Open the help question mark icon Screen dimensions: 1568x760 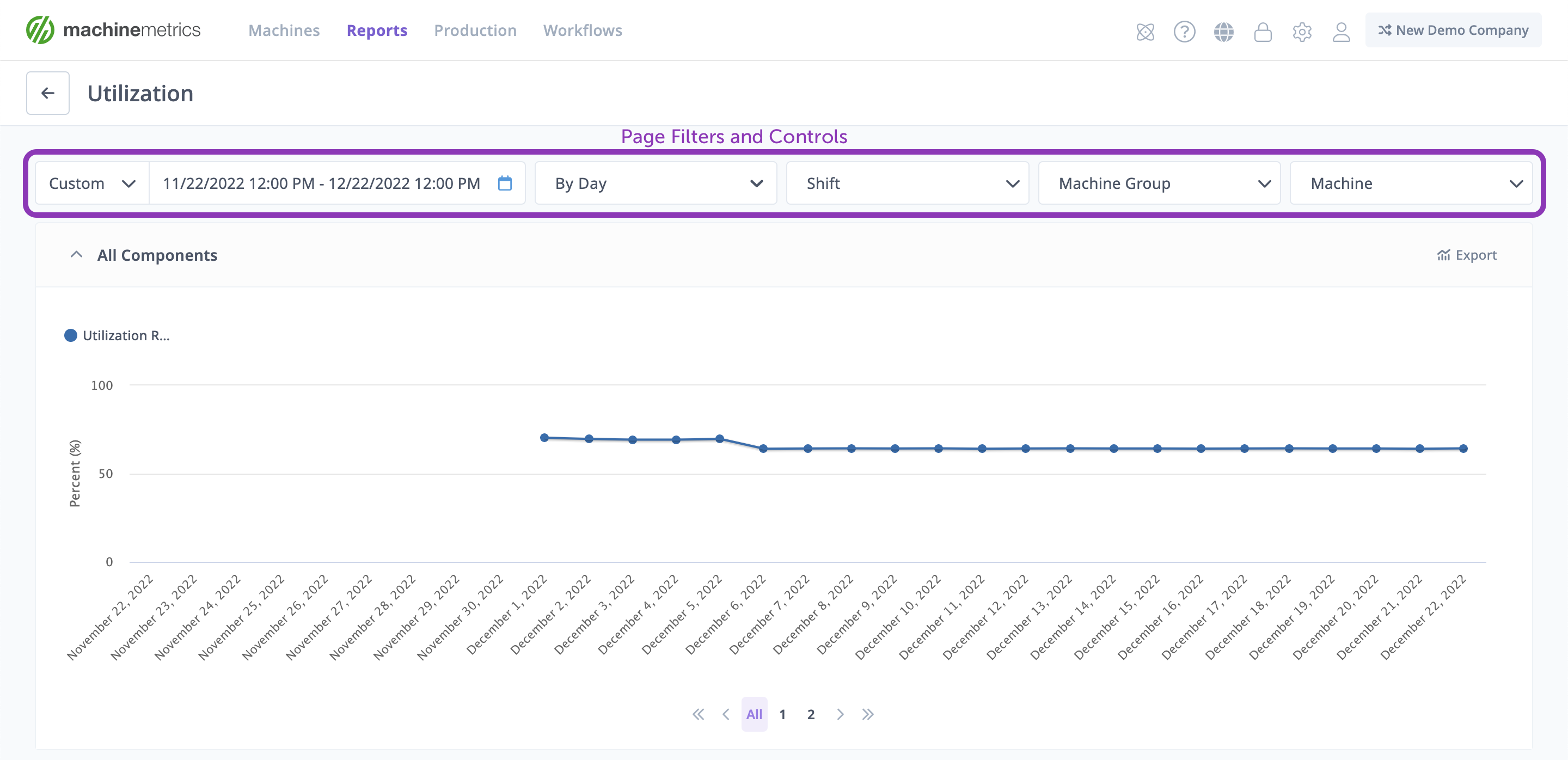coord(1184,31)
